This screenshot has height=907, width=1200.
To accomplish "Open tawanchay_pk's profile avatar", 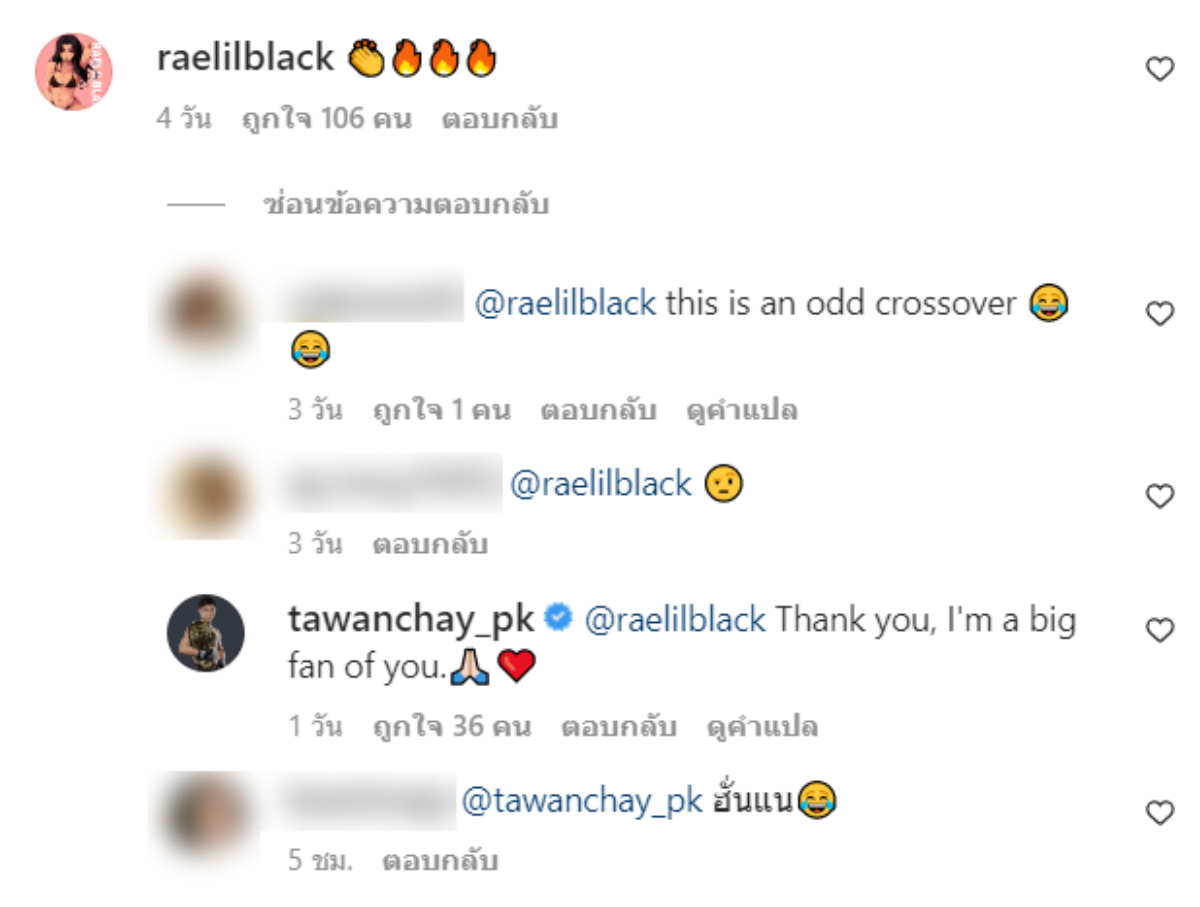I will [205, 634].
